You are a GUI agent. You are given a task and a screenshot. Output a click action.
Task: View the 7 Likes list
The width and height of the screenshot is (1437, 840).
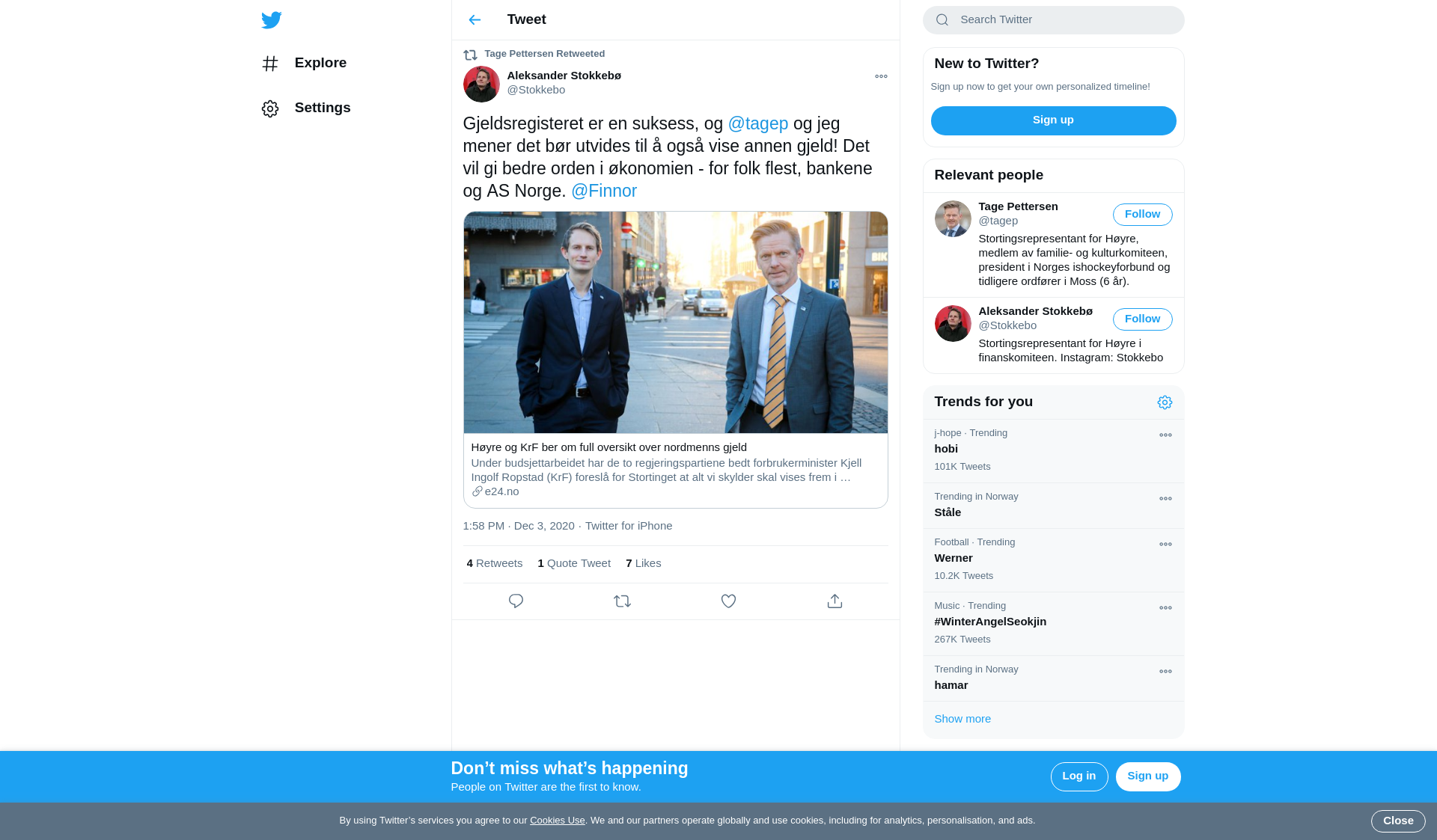click(643, 563)
